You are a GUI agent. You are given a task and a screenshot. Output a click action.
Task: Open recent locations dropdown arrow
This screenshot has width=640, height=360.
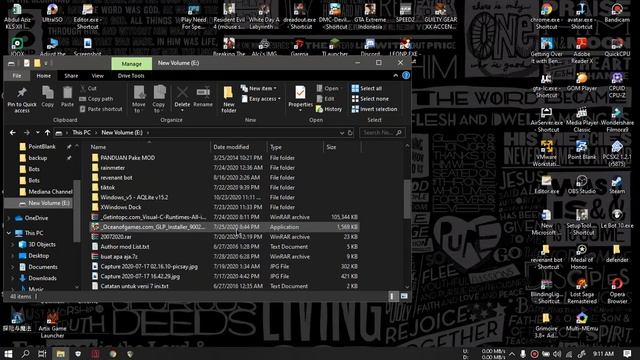[x=38, y=133]
